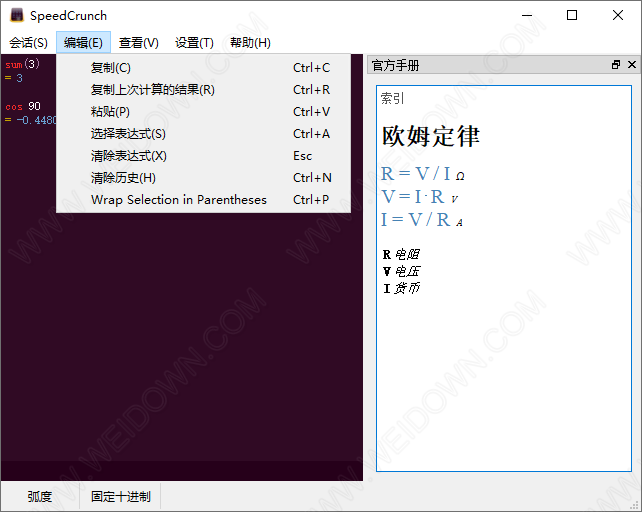The image size is (642, 512).
Task: Open the 会话(S) menu
Action: tap(28, 43)
